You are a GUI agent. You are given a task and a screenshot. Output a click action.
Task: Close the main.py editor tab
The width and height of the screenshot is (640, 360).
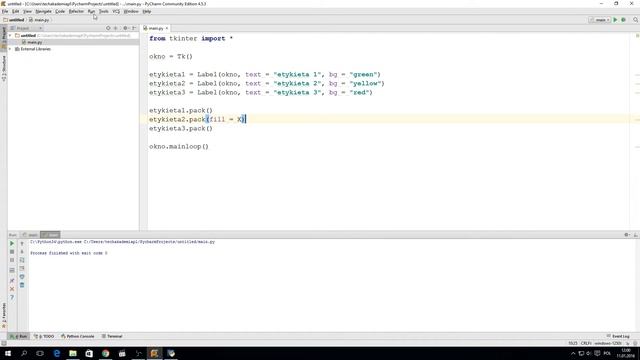point(167,28)
